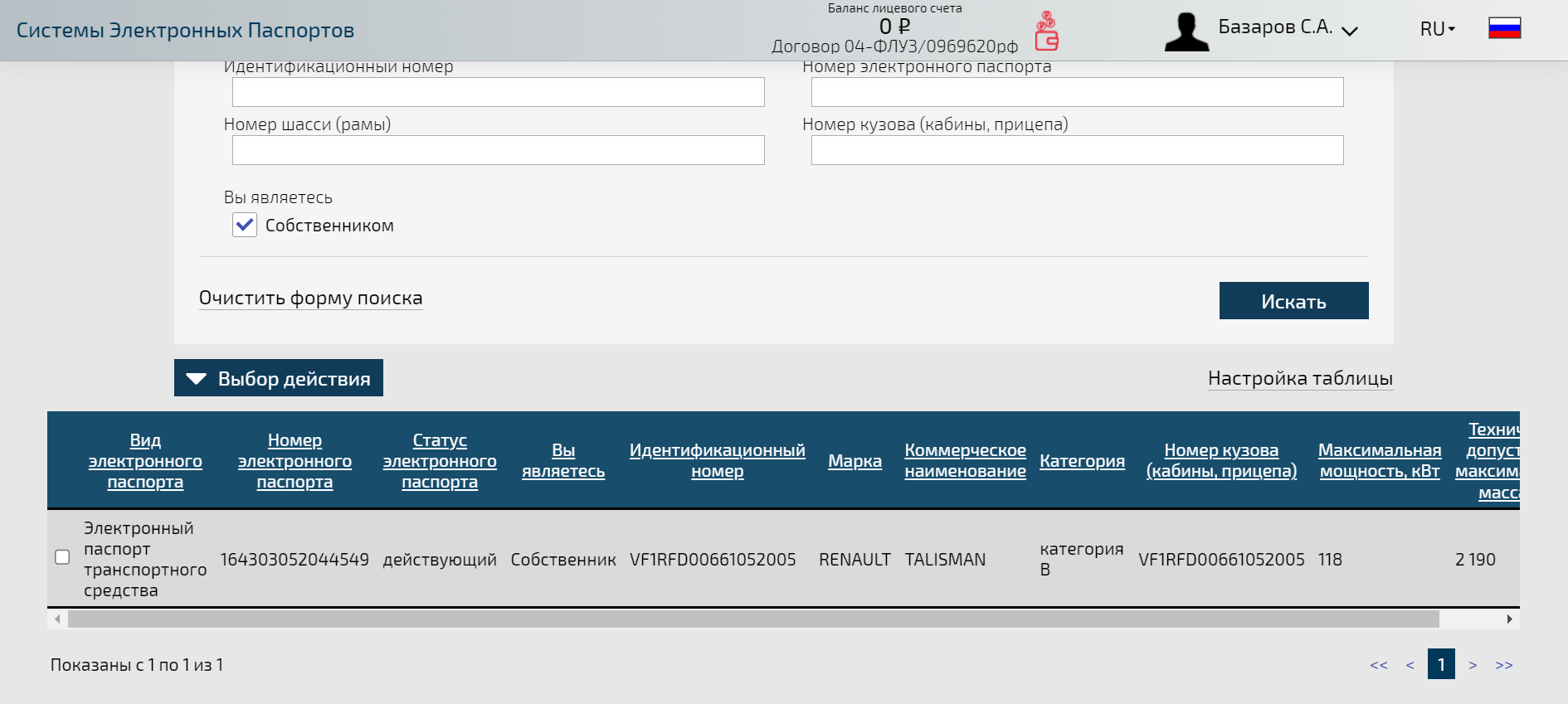Sort by Категория column header
The height and width of the screenshot is (704, 1568).
click(1082, 461)
